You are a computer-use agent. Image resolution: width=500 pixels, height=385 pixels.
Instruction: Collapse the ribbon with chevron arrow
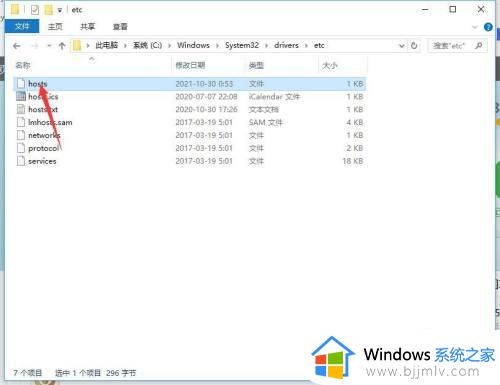(x=475, y=27)
